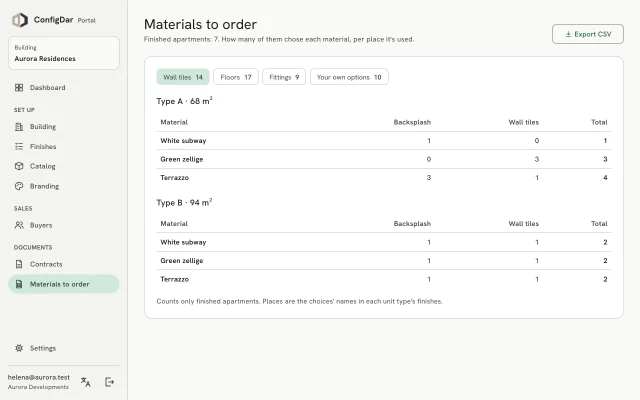The width and height of the screenshot is (640, 400).
Task: Open the Building menu label
Action: 43,127
